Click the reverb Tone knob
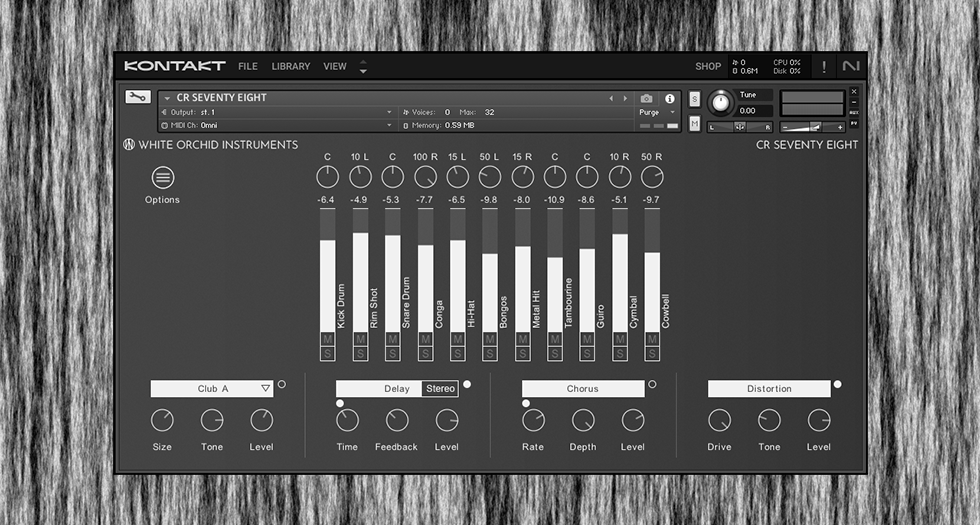Viewport: 980px width, 525px height. 212,421
